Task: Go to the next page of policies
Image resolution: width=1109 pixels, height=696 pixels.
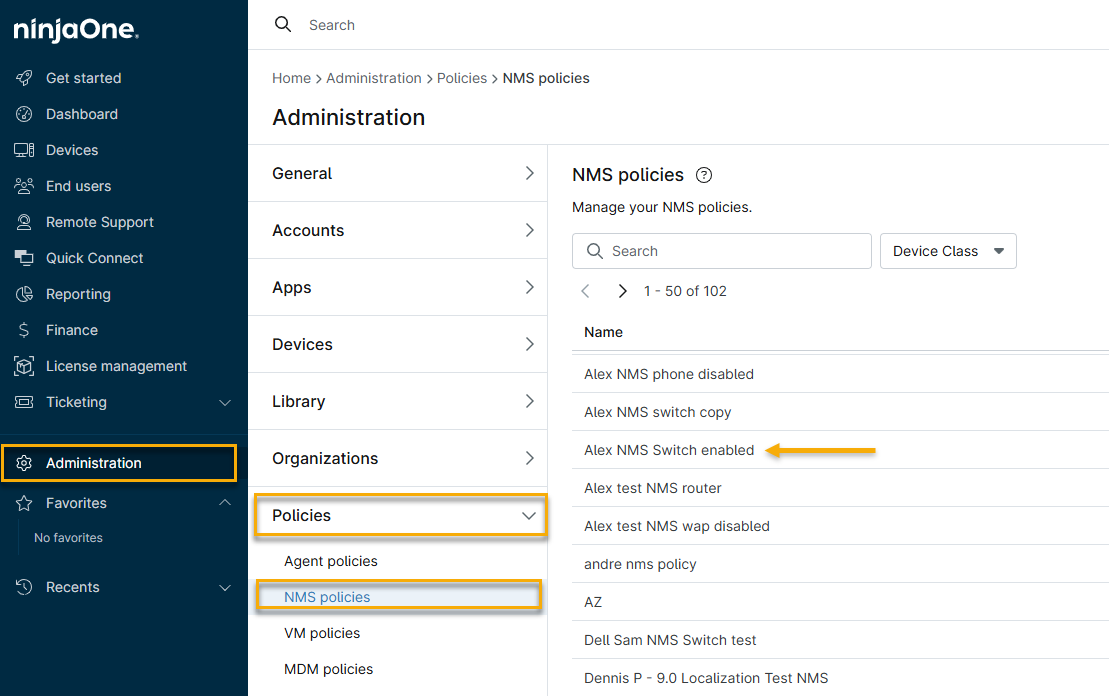Action: pyautogui.click(x=622, y=291)
